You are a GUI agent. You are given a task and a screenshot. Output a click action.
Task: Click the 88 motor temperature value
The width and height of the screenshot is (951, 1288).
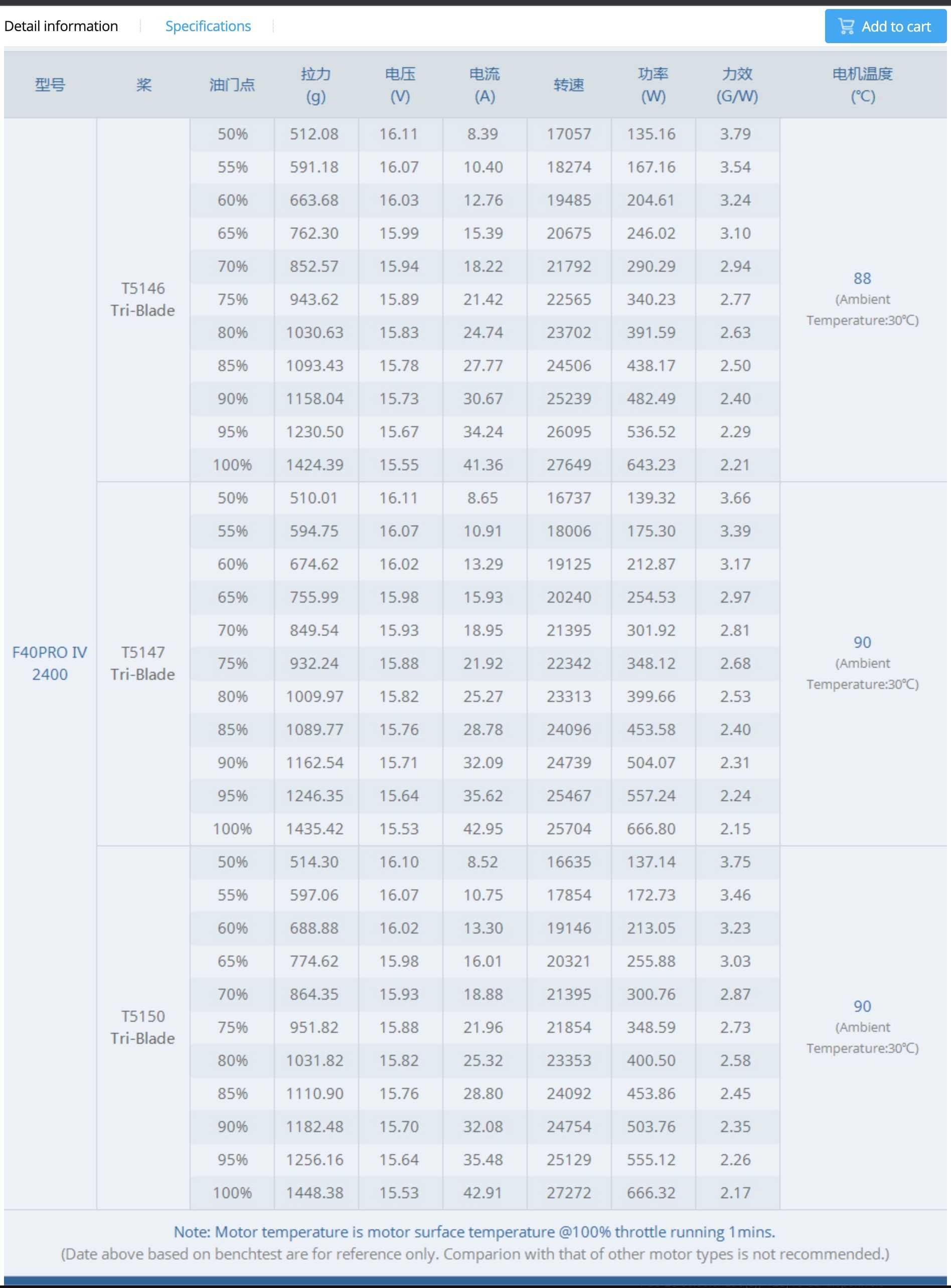coord(862,278)
